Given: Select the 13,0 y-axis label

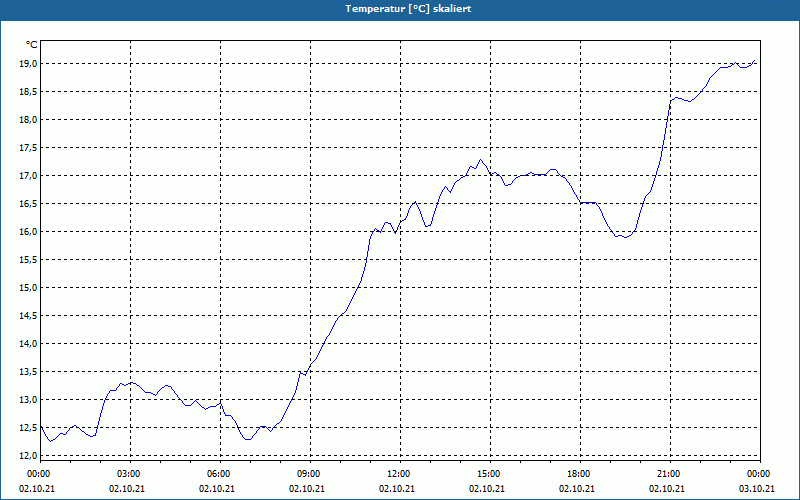Looking at the screenshot, I should click(28, 399).
